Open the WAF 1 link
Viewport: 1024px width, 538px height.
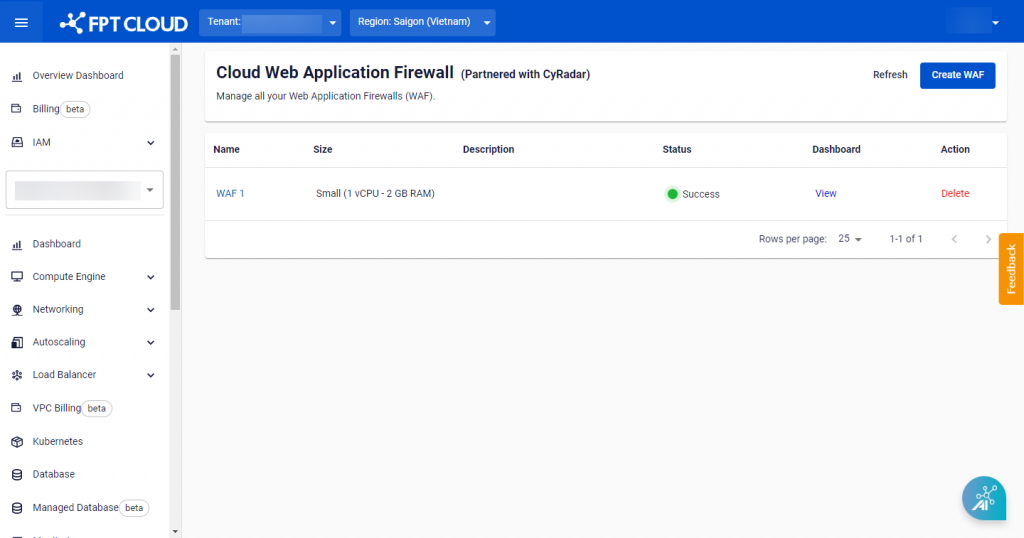(x=230, y=193)
